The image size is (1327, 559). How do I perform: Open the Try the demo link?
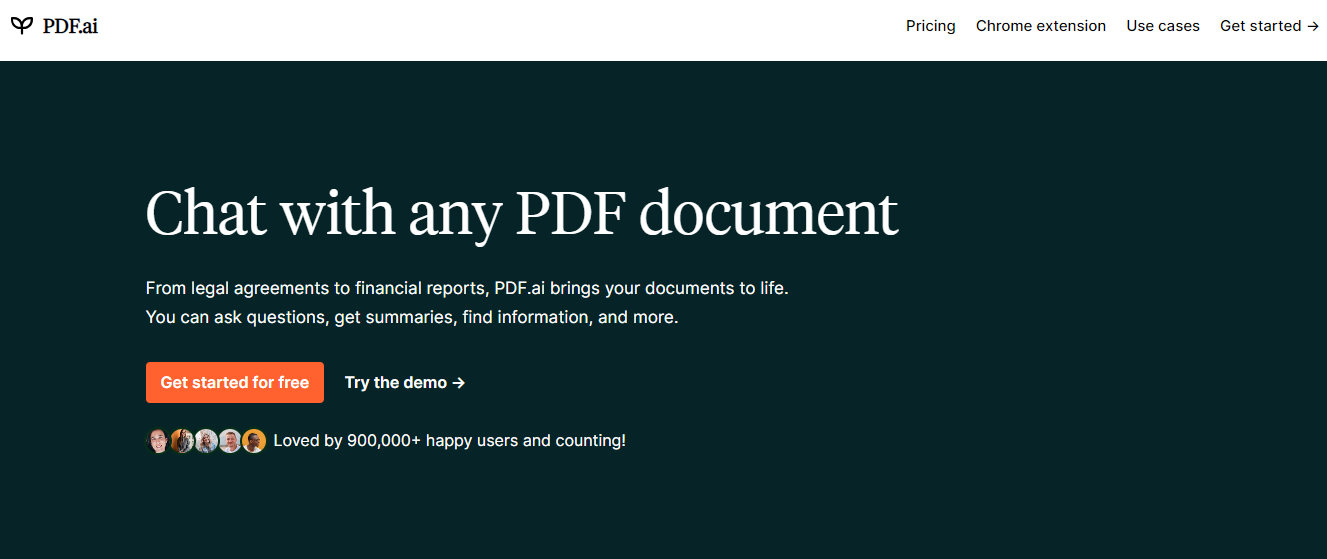click(x=405, y=382)
